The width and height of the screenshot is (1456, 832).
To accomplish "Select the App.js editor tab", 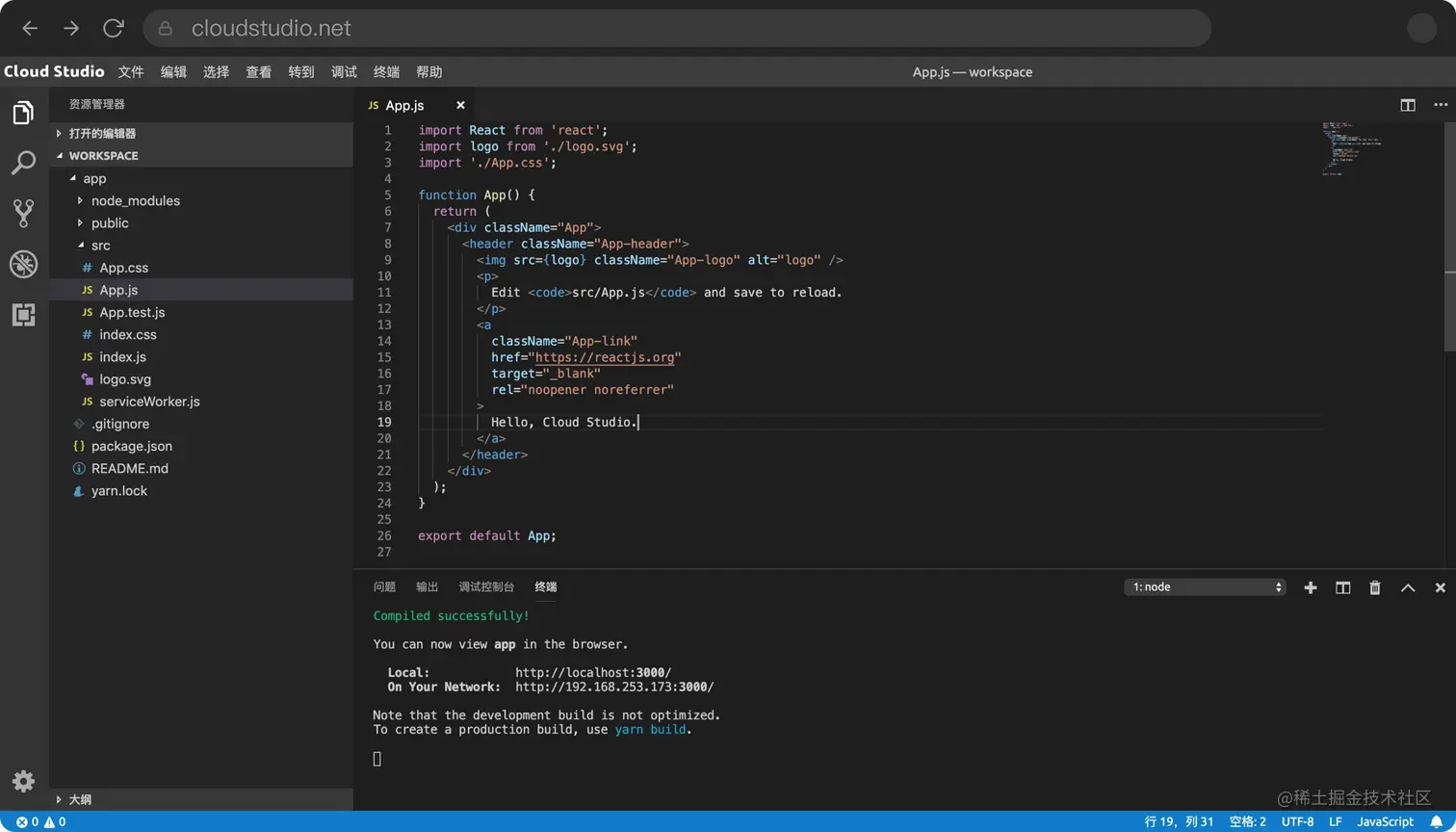I will point(414,105).
